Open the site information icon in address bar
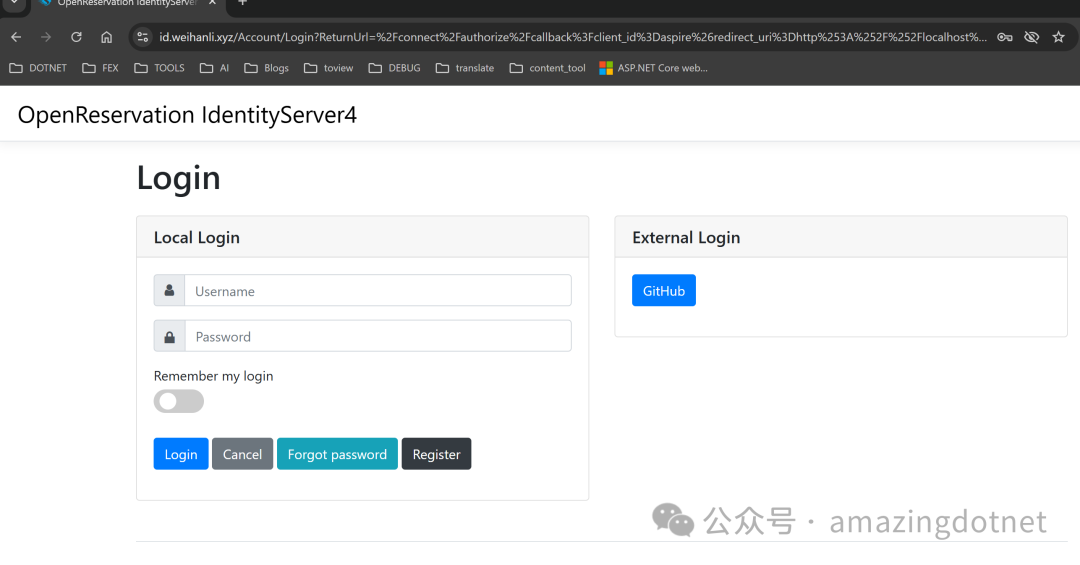 click(x=142, y=37)
